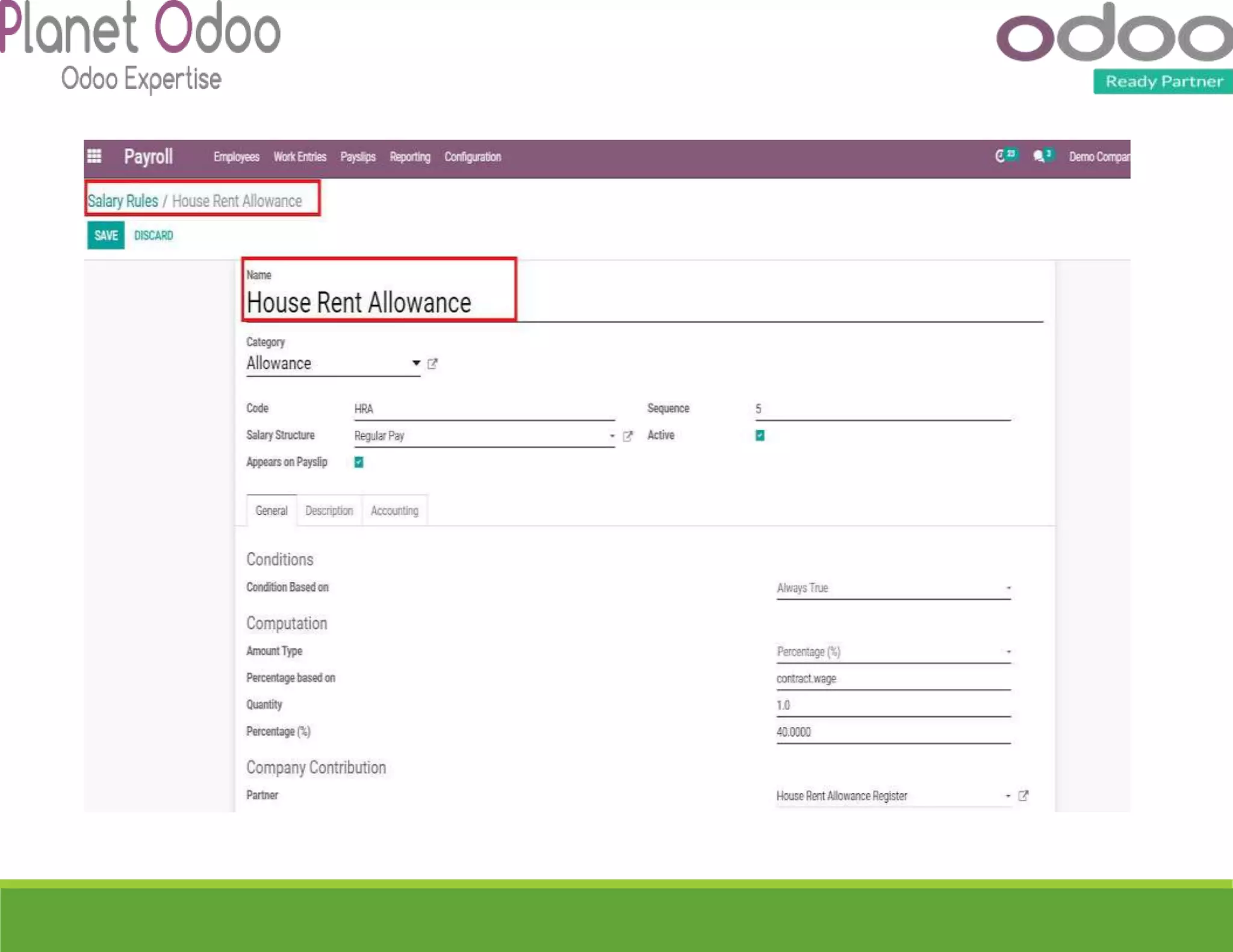Switch to the Accounting tab

pyautogui.click(x=394, y=510)
